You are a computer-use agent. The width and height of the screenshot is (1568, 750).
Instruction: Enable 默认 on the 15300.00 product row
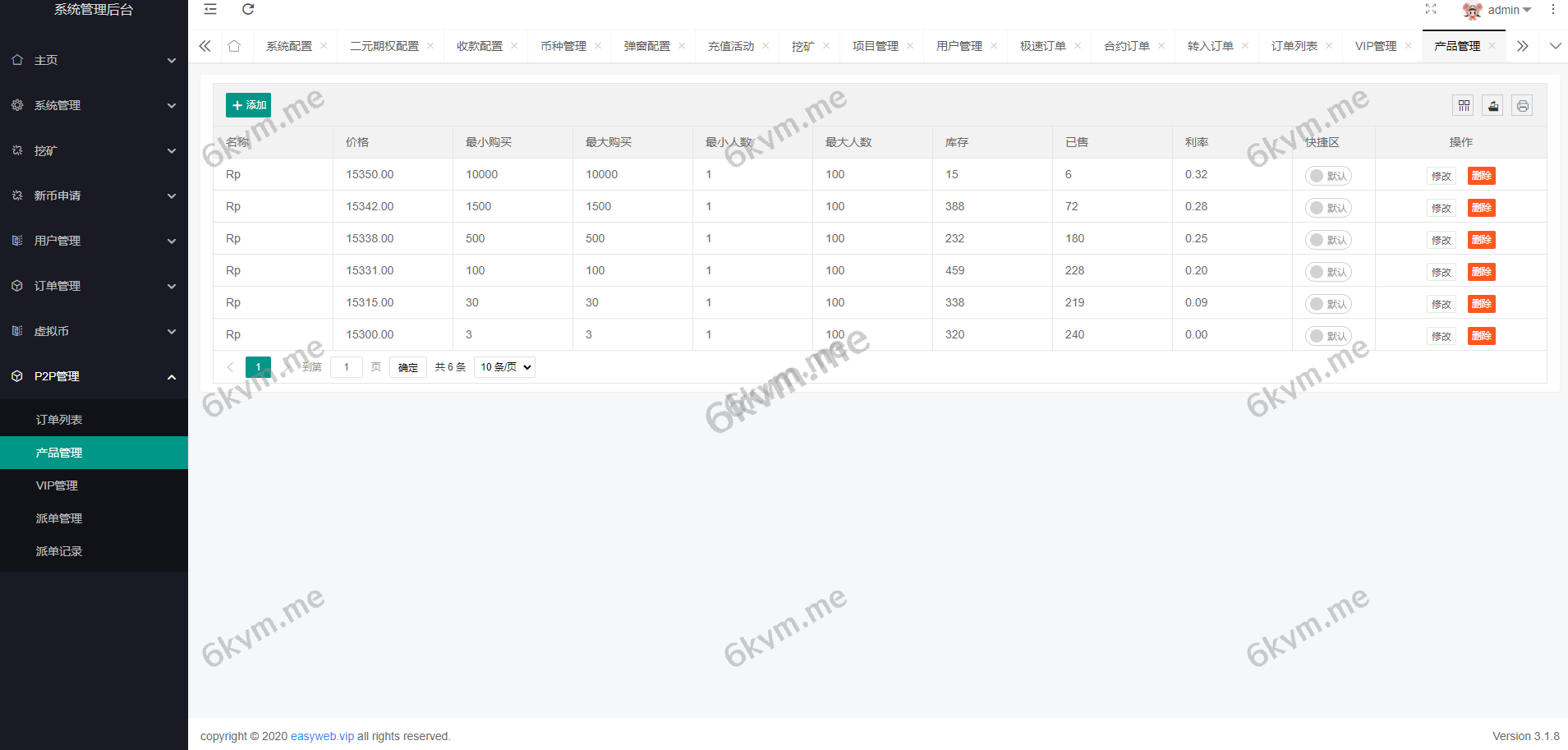tap(1328, 335)
